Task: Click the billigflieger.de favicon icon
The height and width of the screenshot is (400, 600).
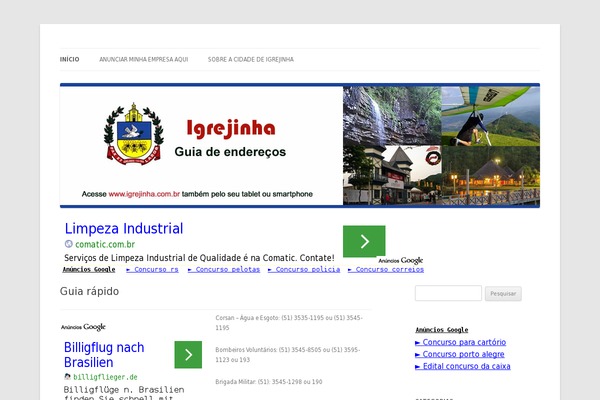Action: [x=68, y=376]
